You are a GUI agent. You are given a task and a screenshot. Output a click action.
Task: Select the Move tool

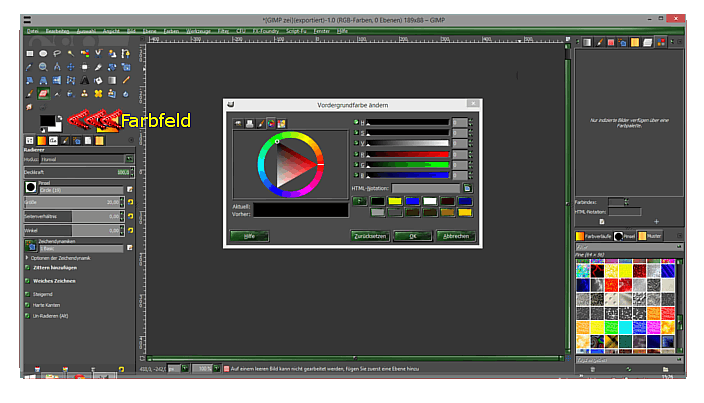71,67
